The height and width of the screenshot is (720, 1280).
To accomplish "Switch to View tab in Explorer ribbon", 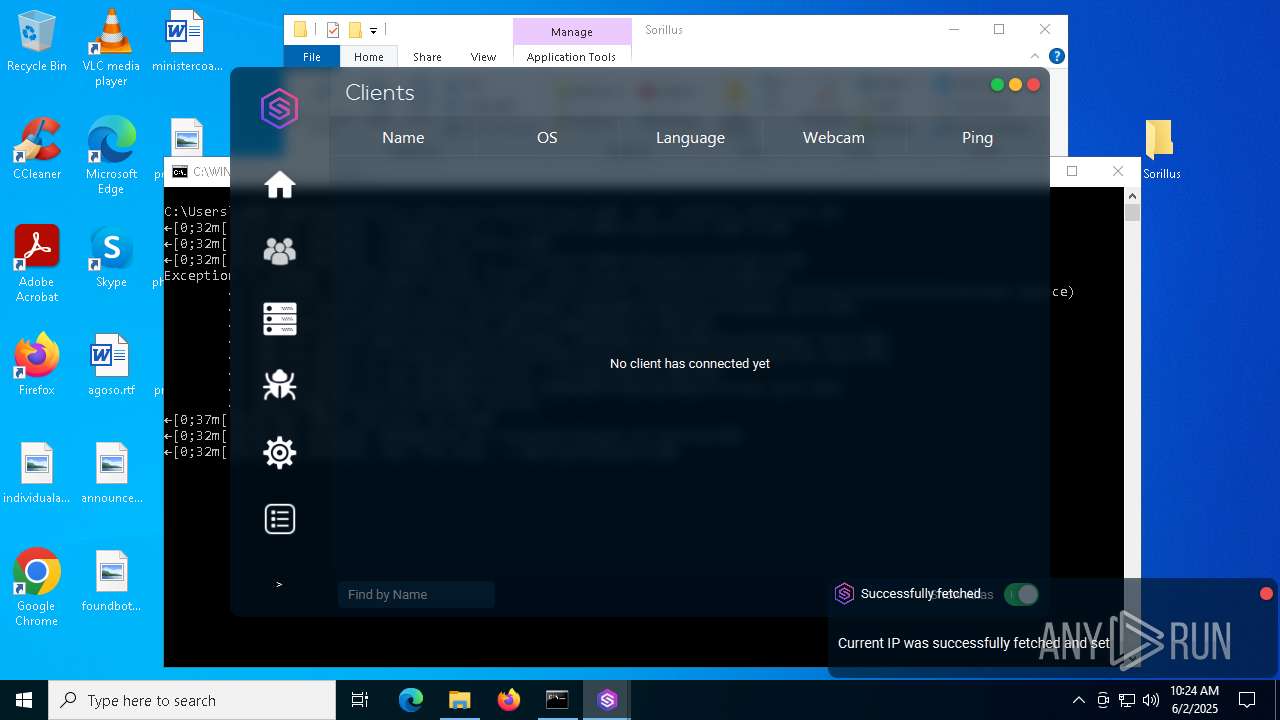I will (x=483, y=57).
